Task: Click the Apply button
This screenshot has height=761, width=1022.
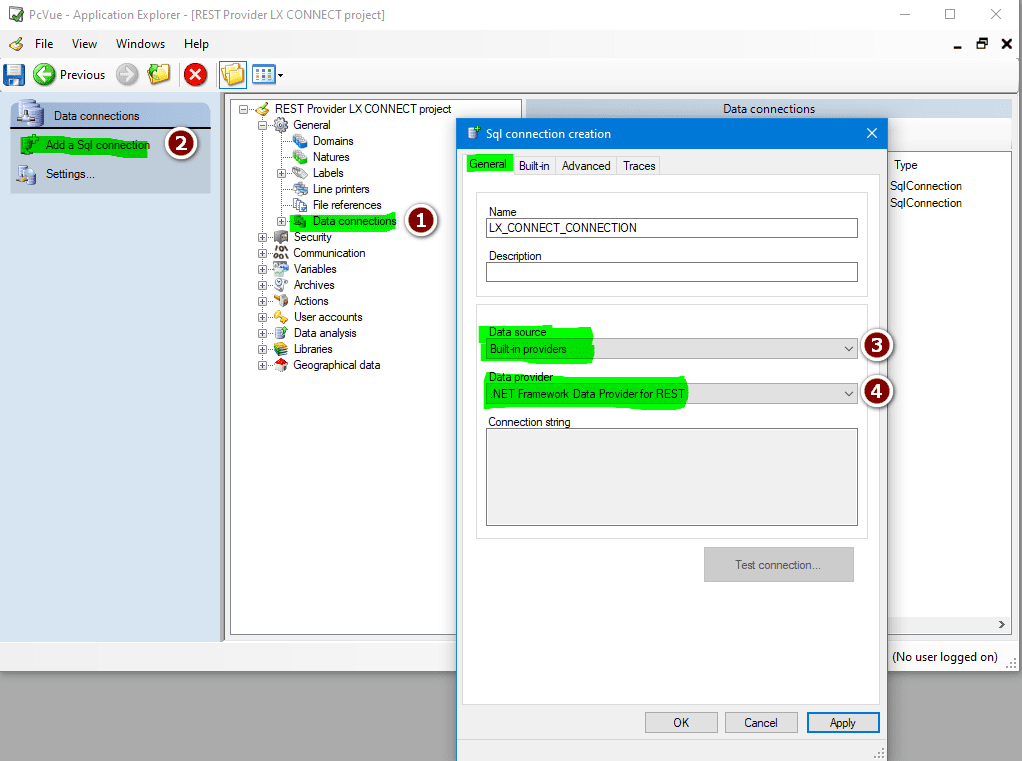Action: click(x=843, y=723)
